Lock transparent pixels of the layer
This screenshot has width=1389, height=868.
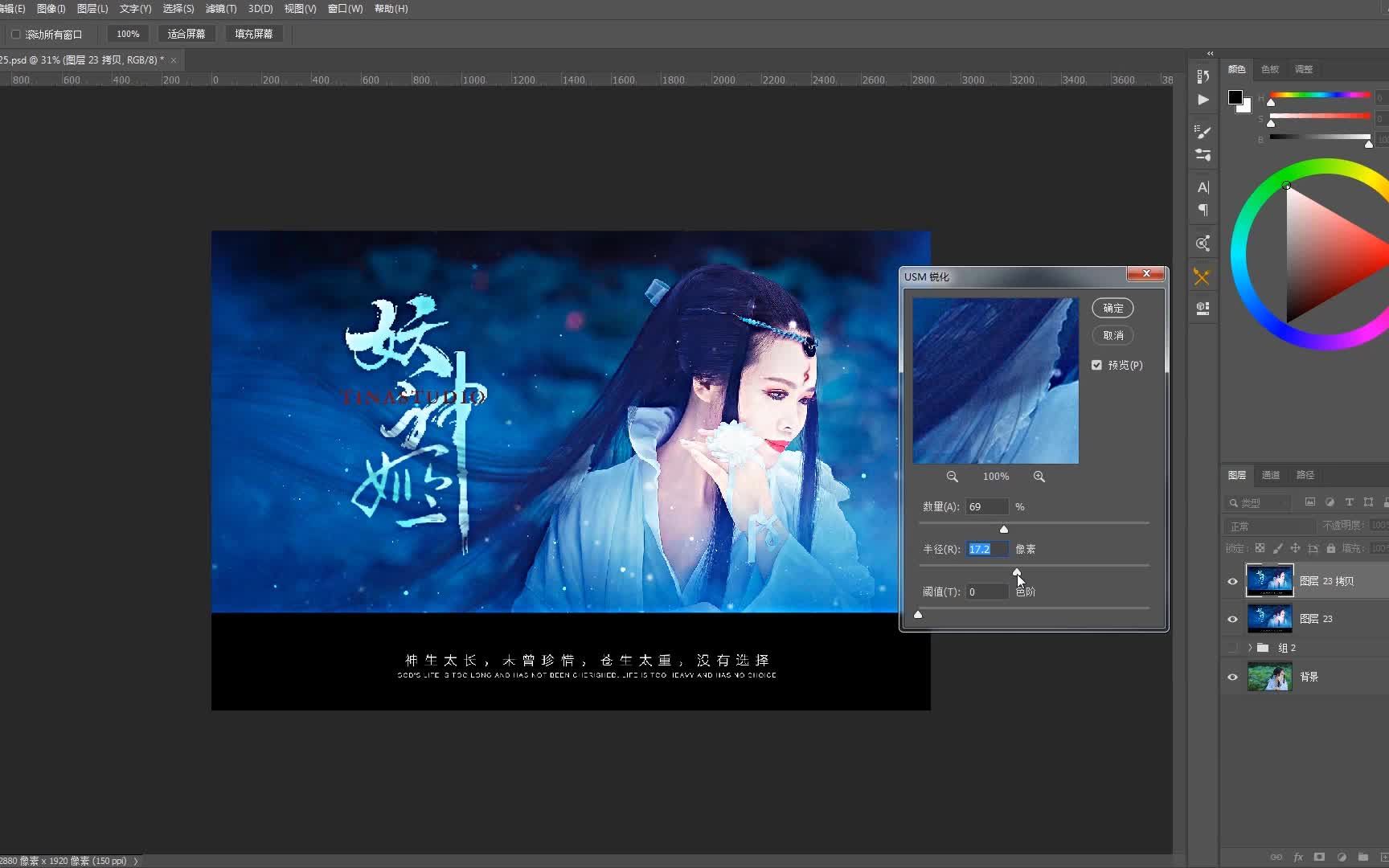coord(1260,548)
